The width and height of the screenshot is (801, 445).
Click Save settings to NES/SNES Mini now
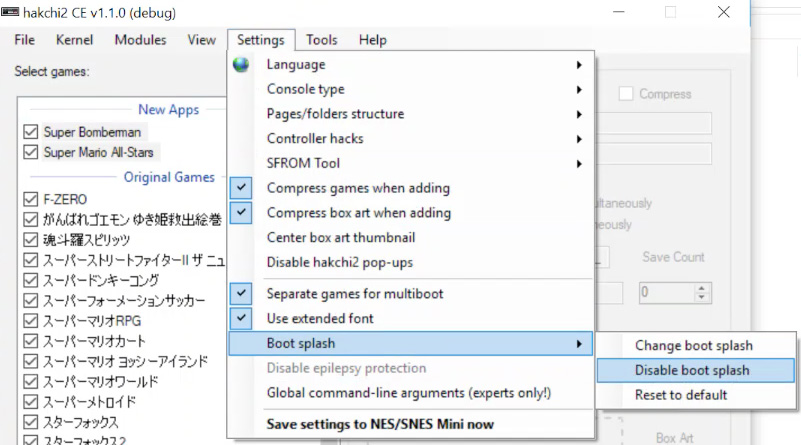411,424
